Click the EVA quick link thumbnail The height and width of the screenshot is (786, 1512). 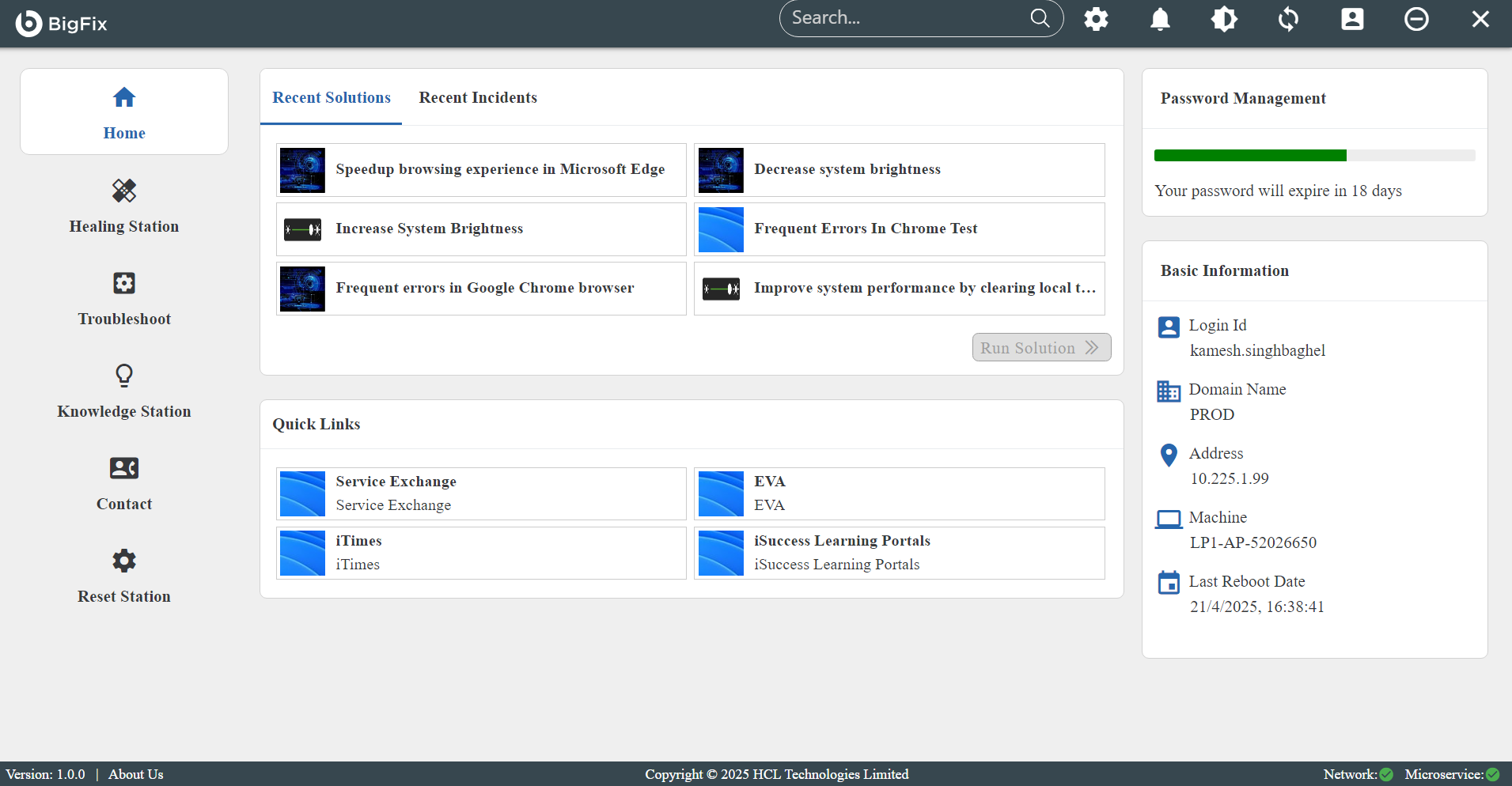click(721, 494)
